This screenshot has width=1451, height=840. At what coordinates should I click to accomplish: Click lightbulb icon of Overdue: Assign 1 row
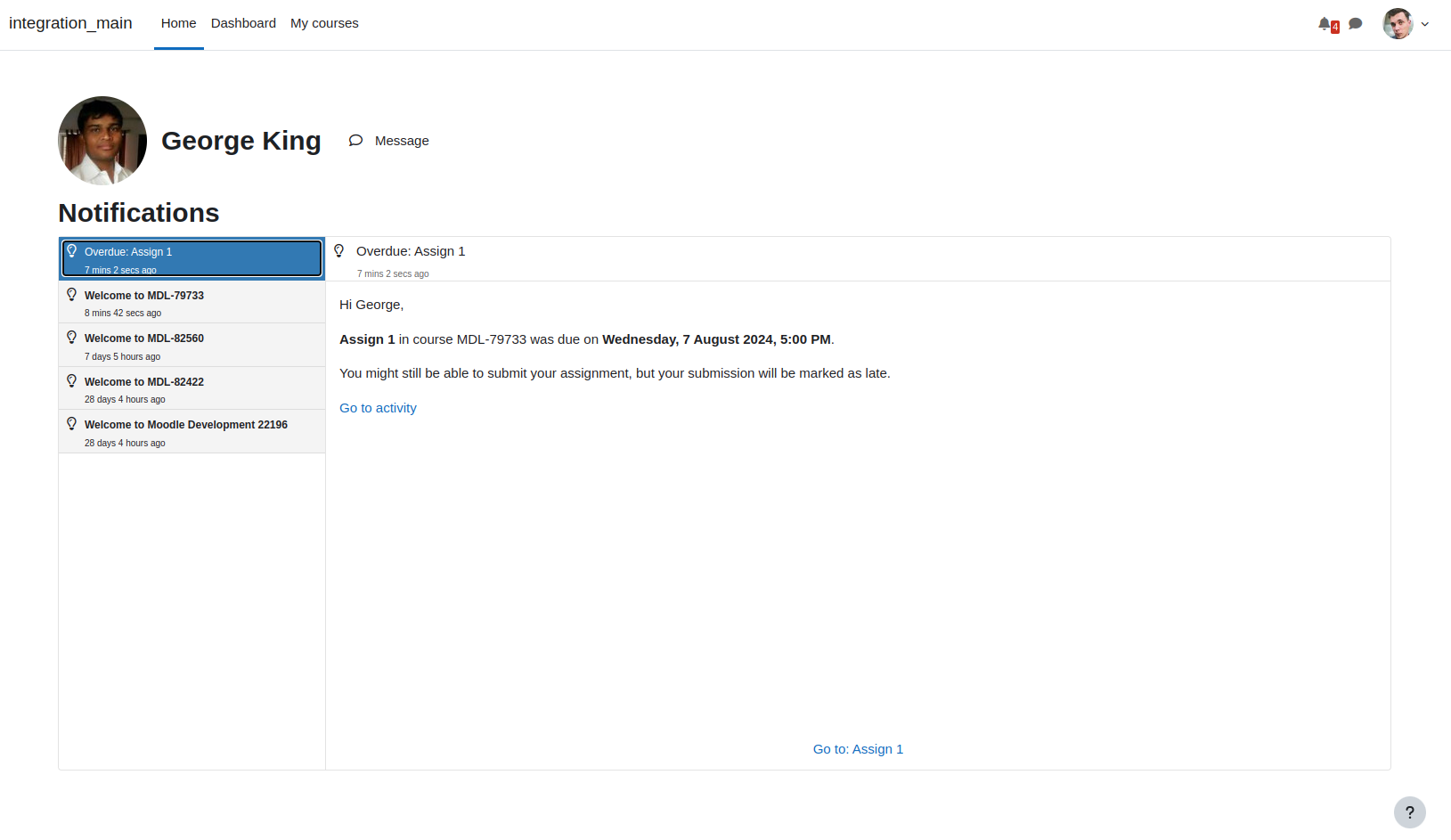(x=72, y=251)
